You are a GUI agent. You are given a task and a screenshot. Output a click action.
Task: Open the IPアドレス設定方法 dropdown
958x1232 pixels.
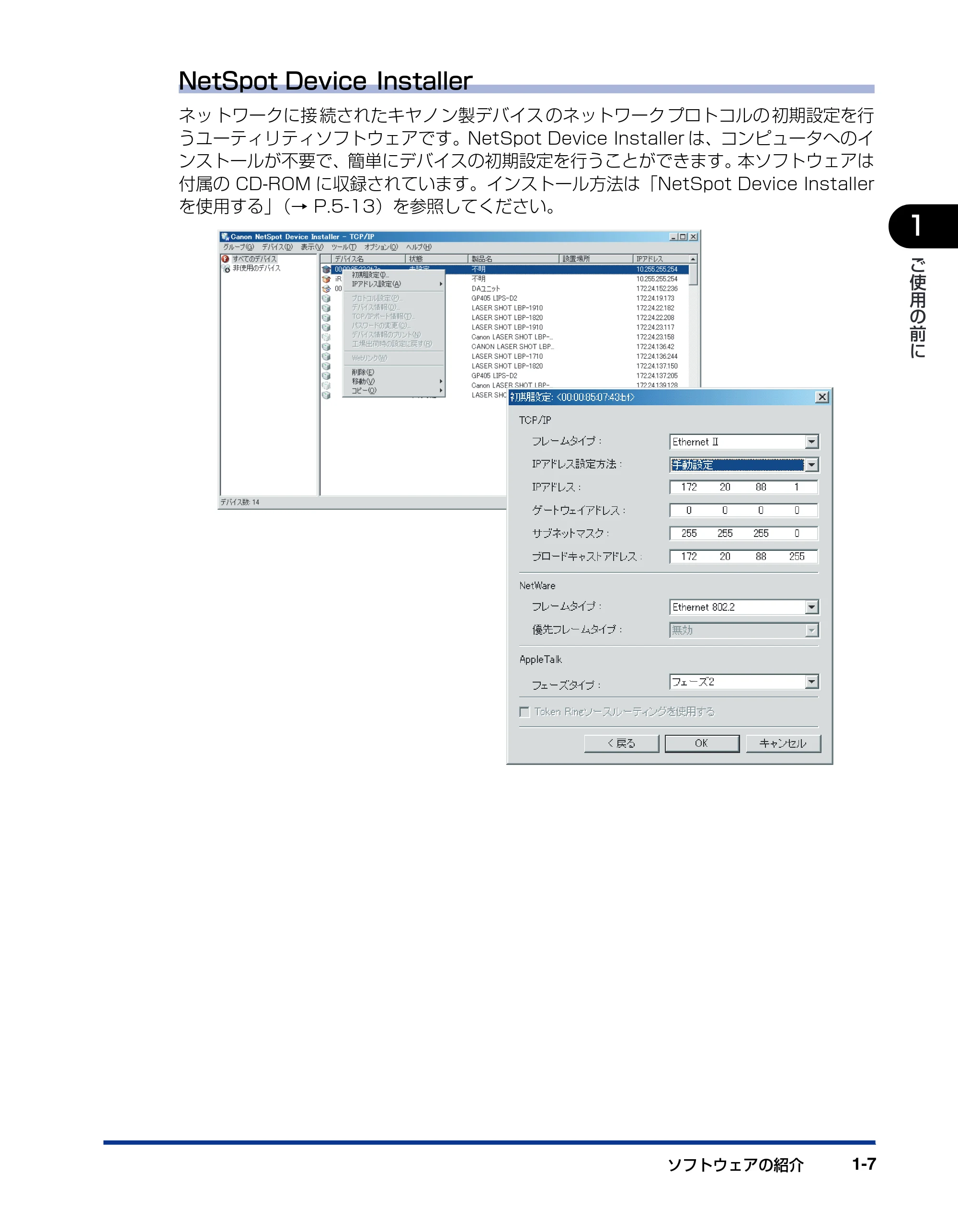pyautogui.click(x=812, y=465)
